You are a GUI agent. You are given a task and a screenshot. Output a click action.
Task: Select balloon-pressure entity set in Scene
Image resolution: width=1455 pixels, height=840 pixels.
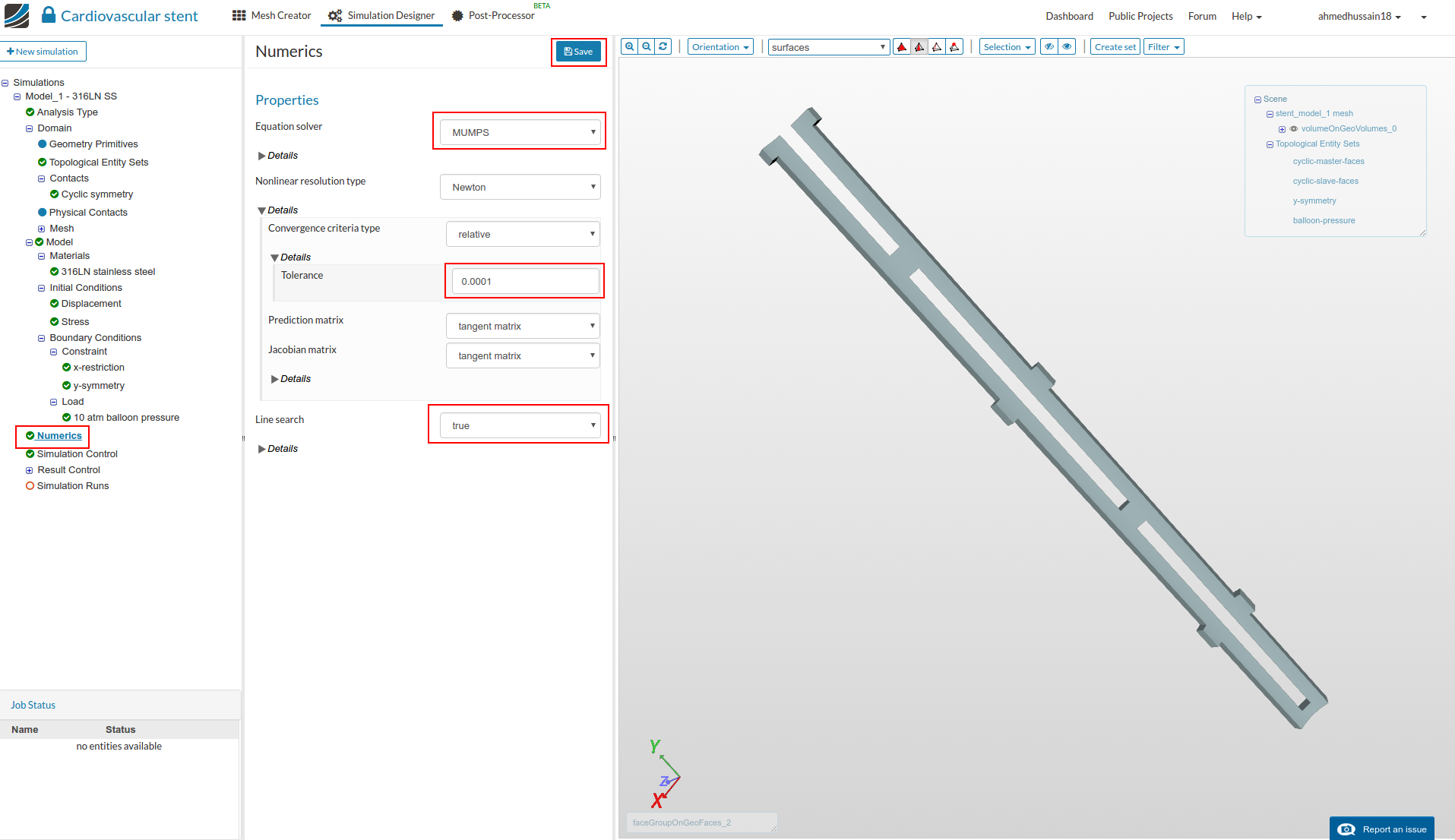tap(1324, 221)
